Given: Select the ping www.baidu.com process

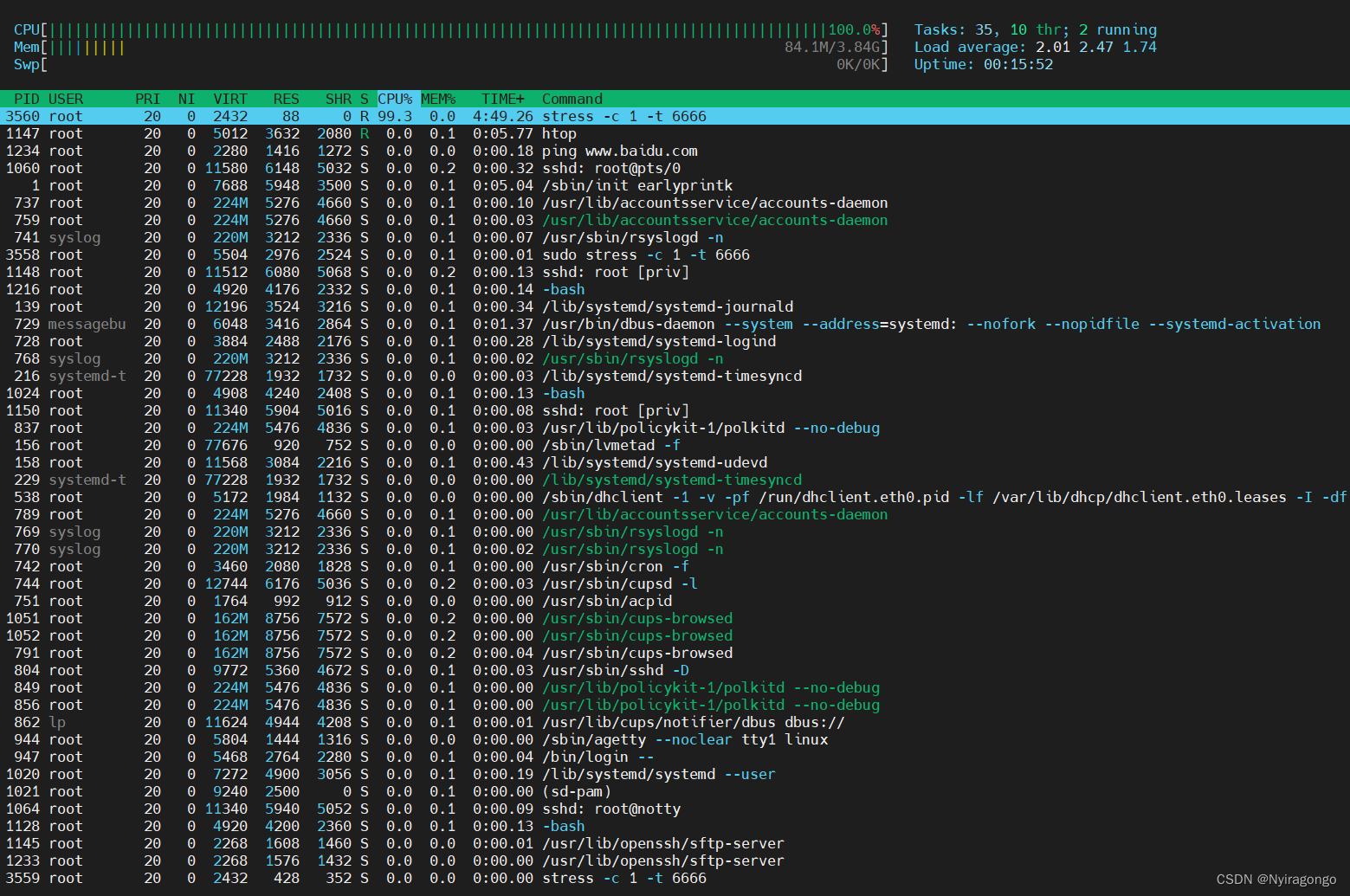Looking at the screenshot, I should [x=675, y=151].
